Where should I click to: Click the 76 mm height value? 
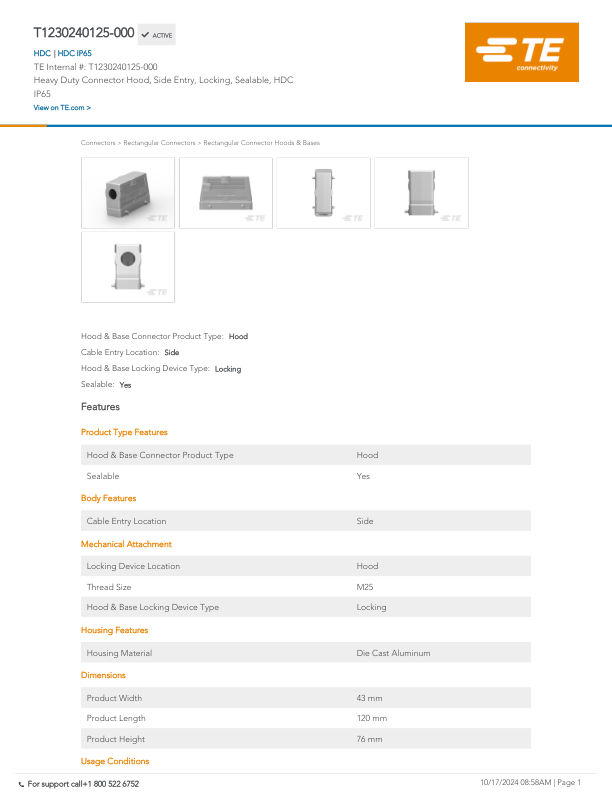click(369, 739)
